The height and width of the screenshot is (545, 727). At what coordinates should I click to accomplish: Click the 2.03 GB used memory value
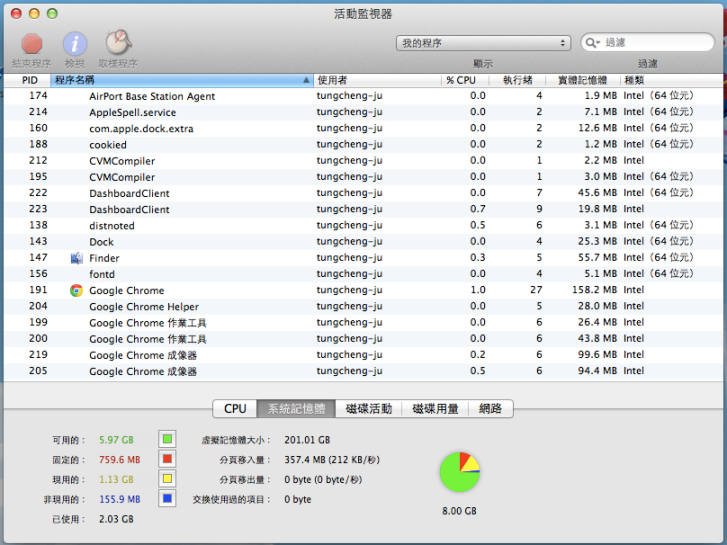coord(116,519)
